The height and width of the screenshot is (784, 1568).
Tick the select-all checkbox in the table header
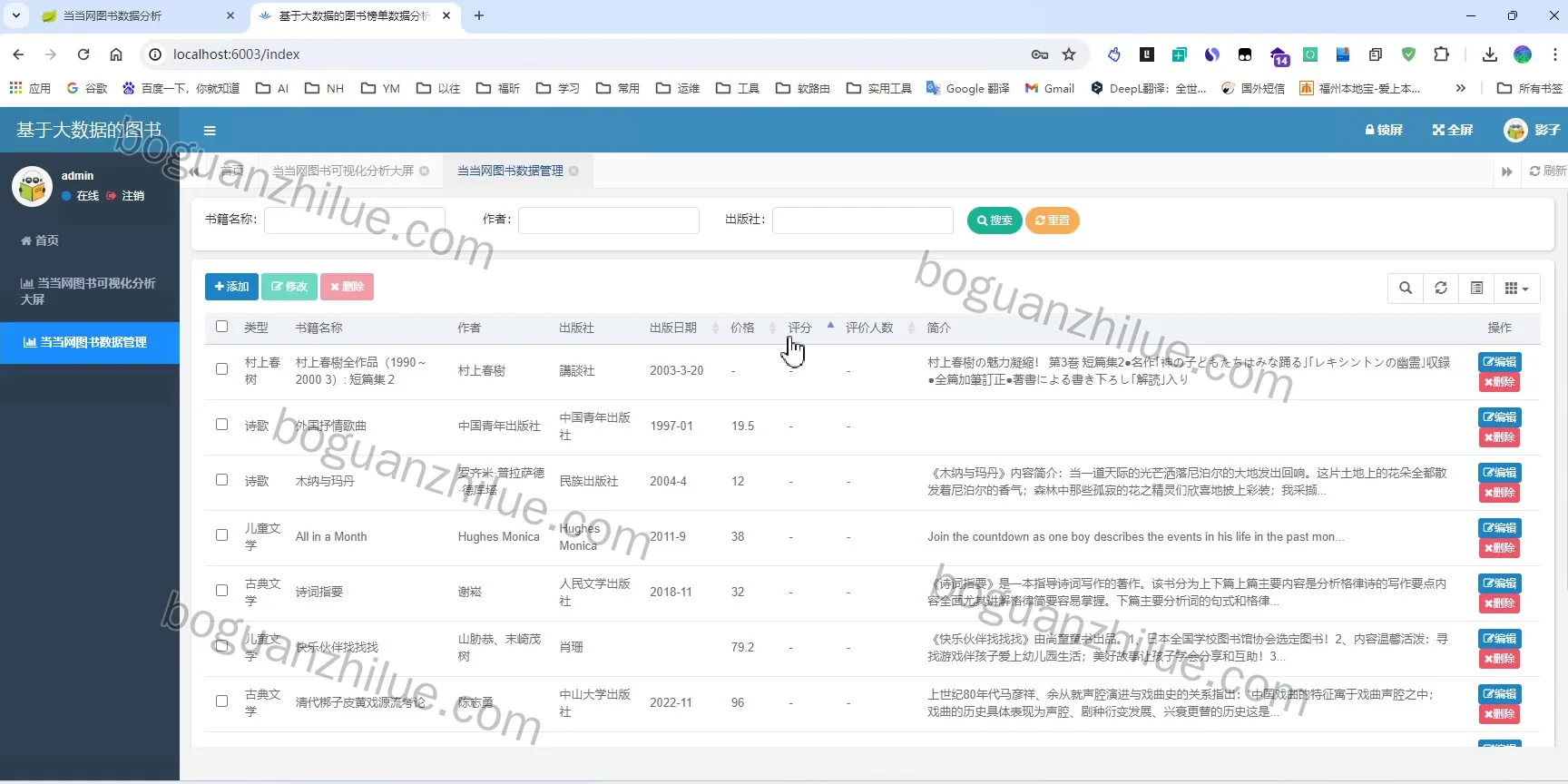pyautogui.click(x=222, y=327)
